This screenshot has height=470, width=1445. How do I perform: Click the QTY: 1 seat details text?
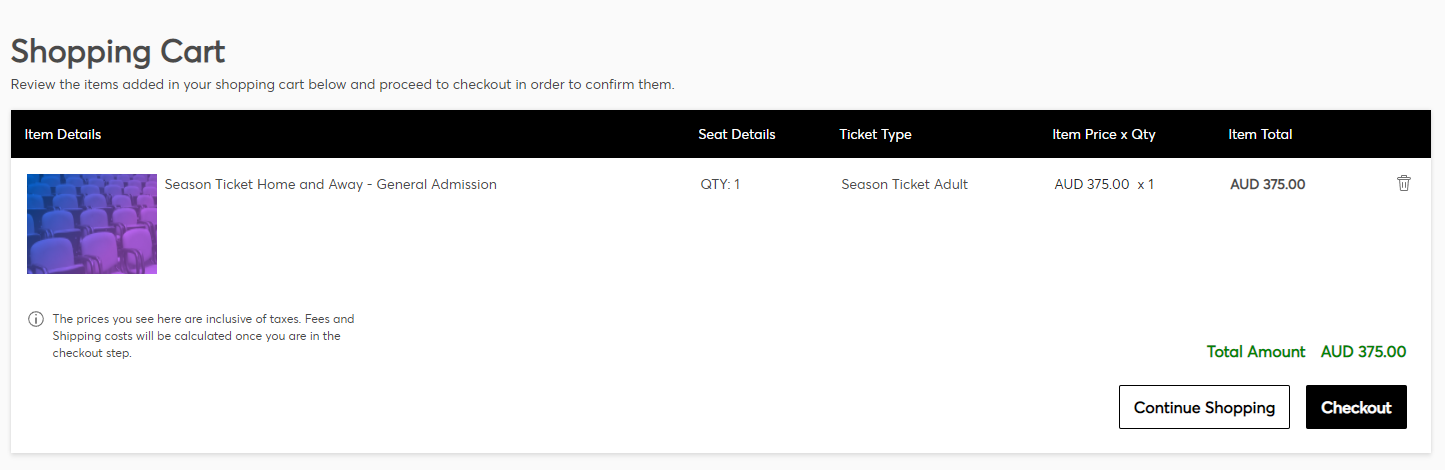pyautogui.click(x=720, y=184)
